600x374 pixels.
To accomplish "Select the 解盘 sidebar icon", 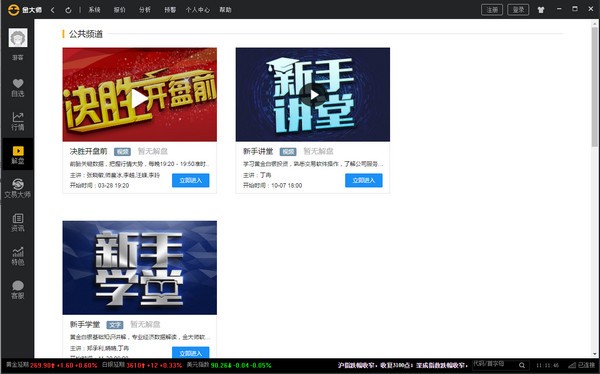I will click(18, 154).
